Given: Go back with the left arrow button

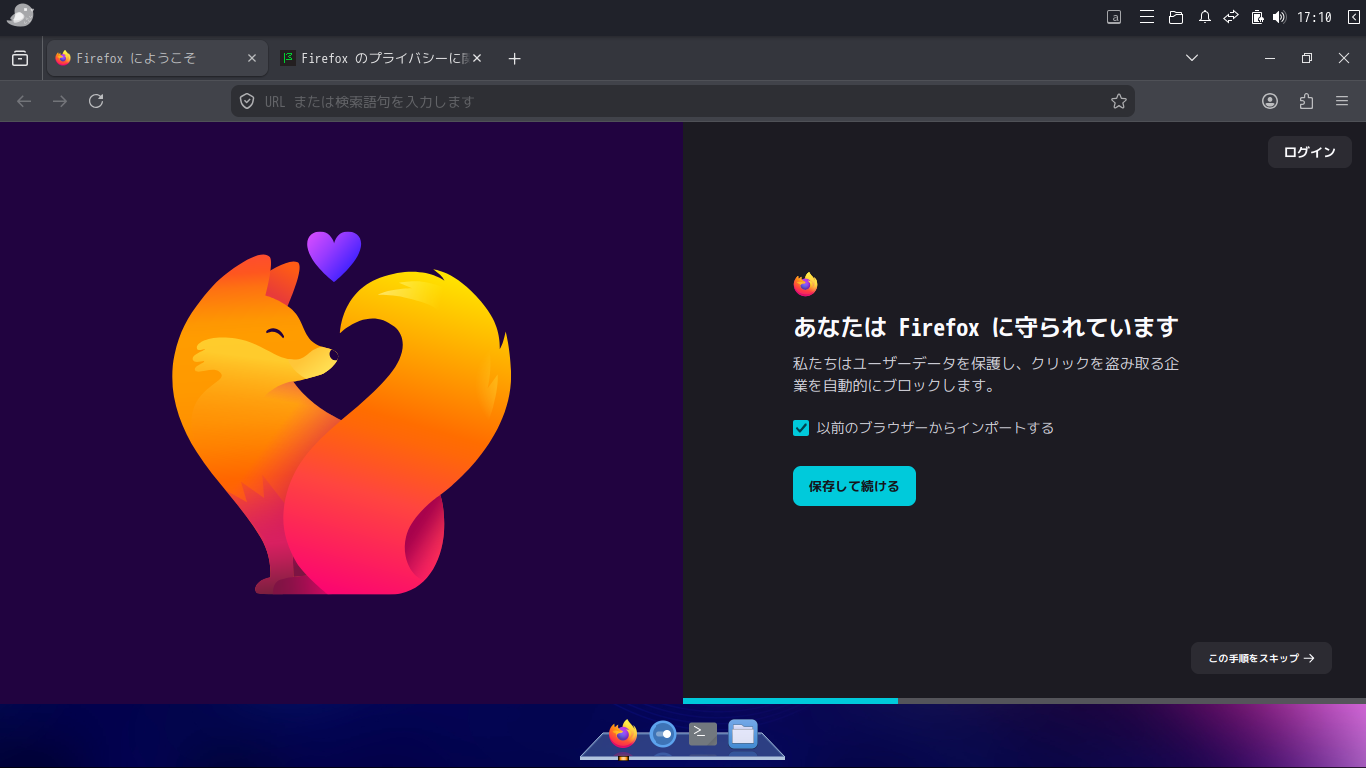Looking at the screenshot, I should (24, 101).
